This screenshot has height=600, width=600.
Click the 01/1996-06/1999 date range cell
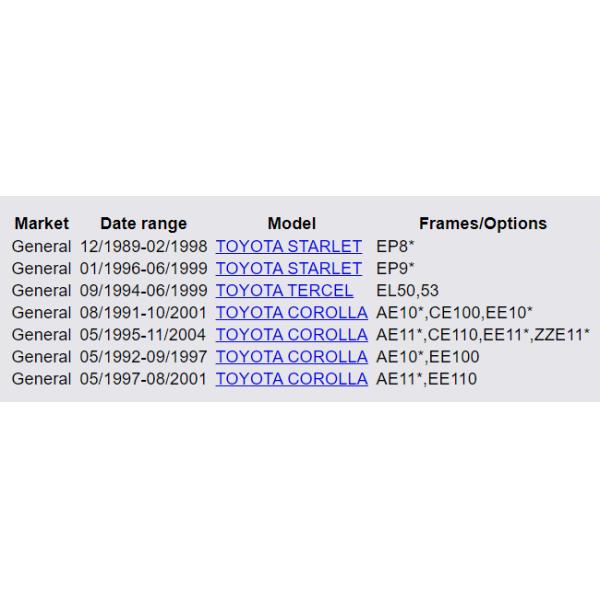(x=143, y=268)
